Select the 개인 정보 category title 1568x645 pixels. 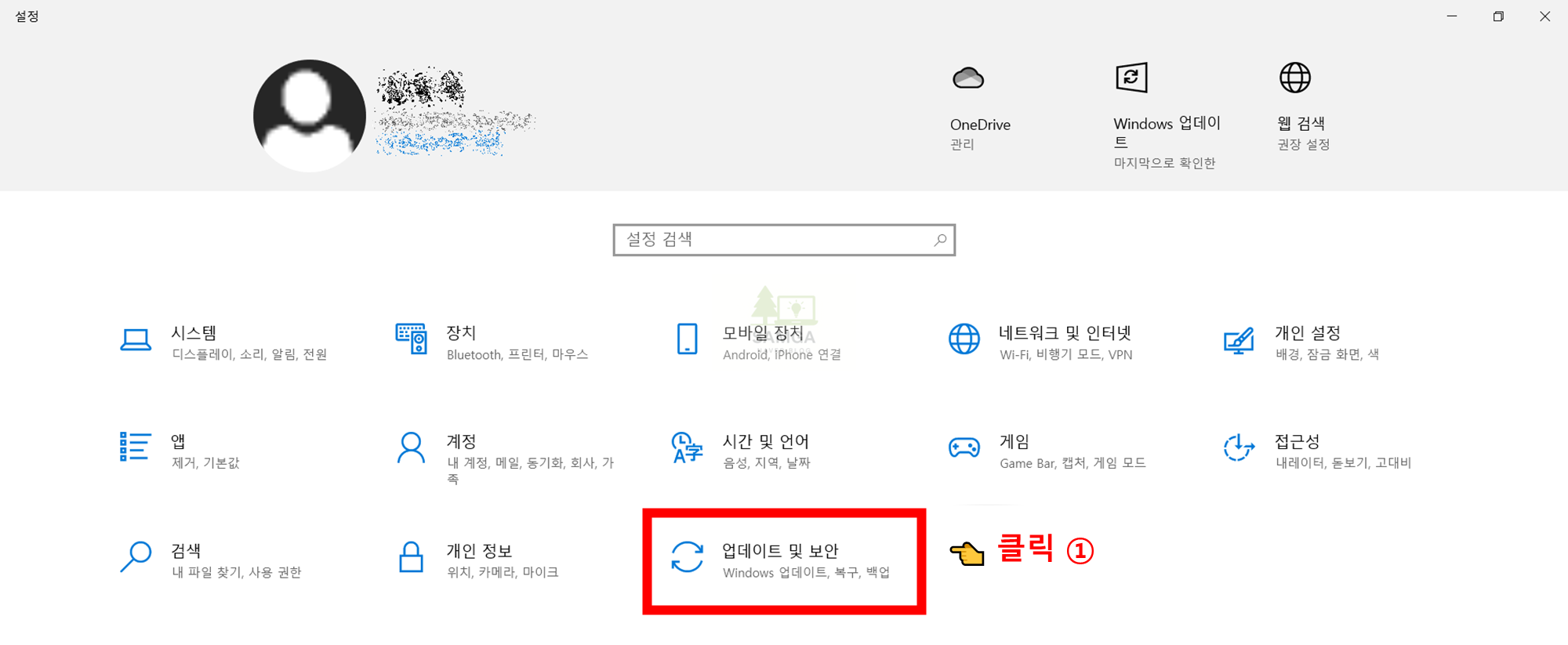point(479,550)
